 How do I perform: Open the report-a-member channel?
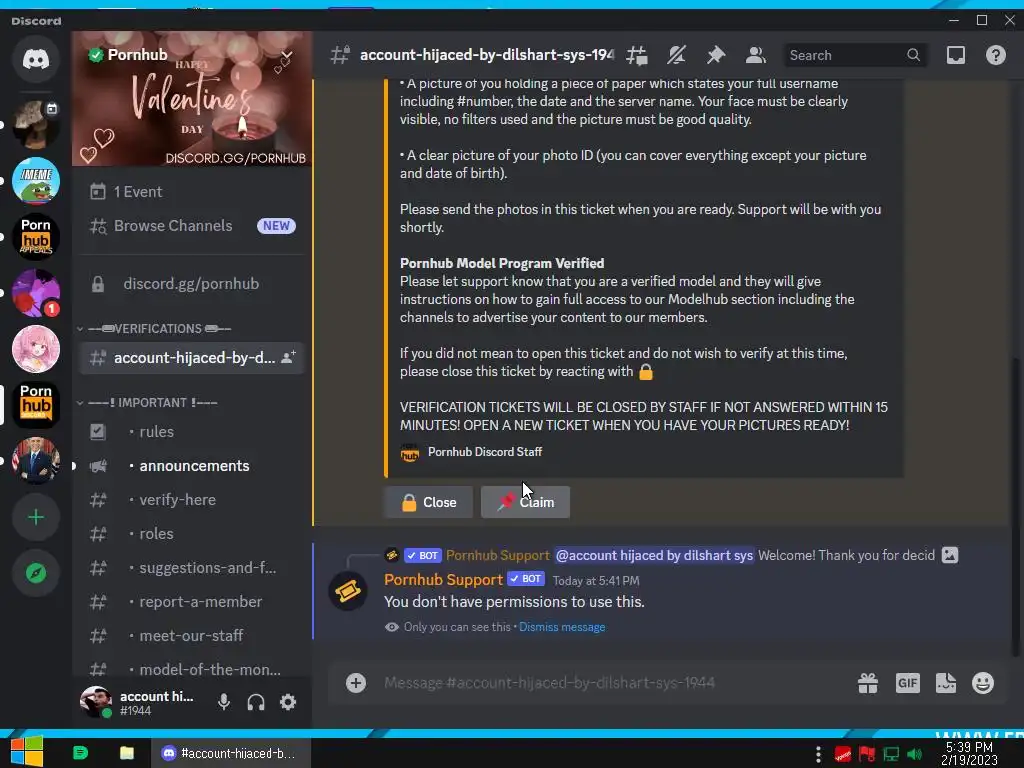pyautogui.click(x=191, y=601)
